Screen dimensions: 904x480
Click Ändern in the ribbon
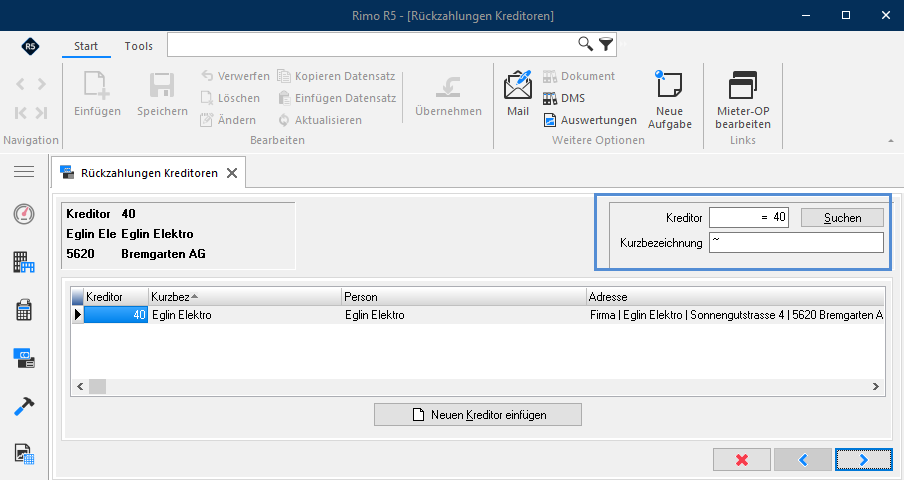tap(228, 120)
